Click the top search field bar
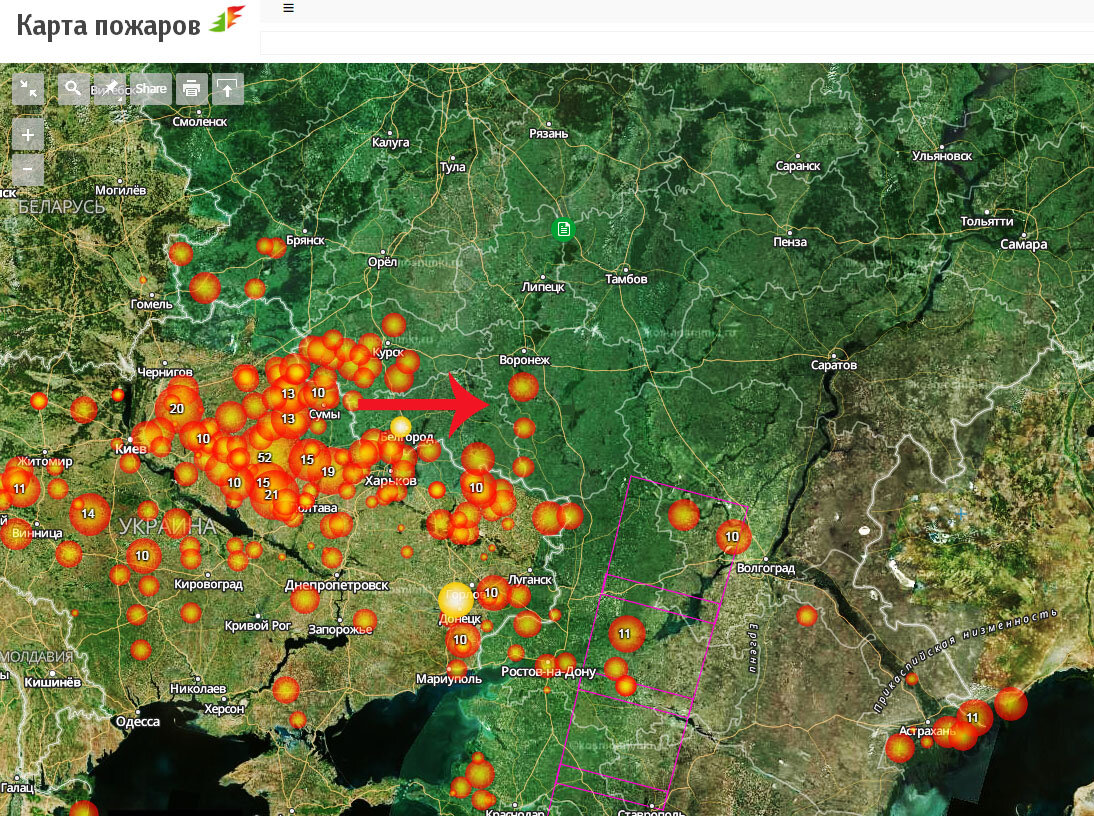Image resolution: width=1094 pixels, height=816 pixels. click(677, 43)
